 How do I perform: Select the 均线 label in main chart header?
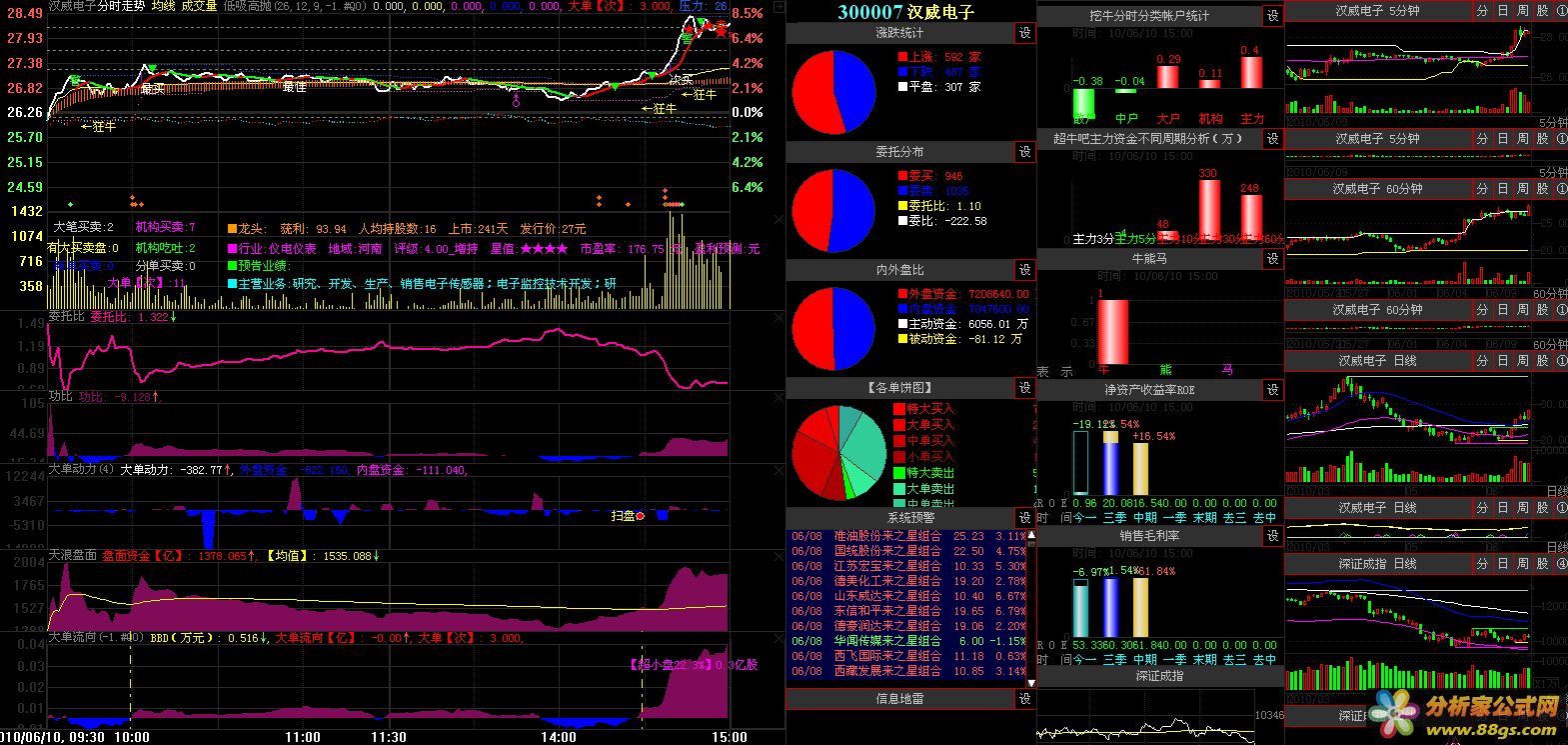coord(163,6)
